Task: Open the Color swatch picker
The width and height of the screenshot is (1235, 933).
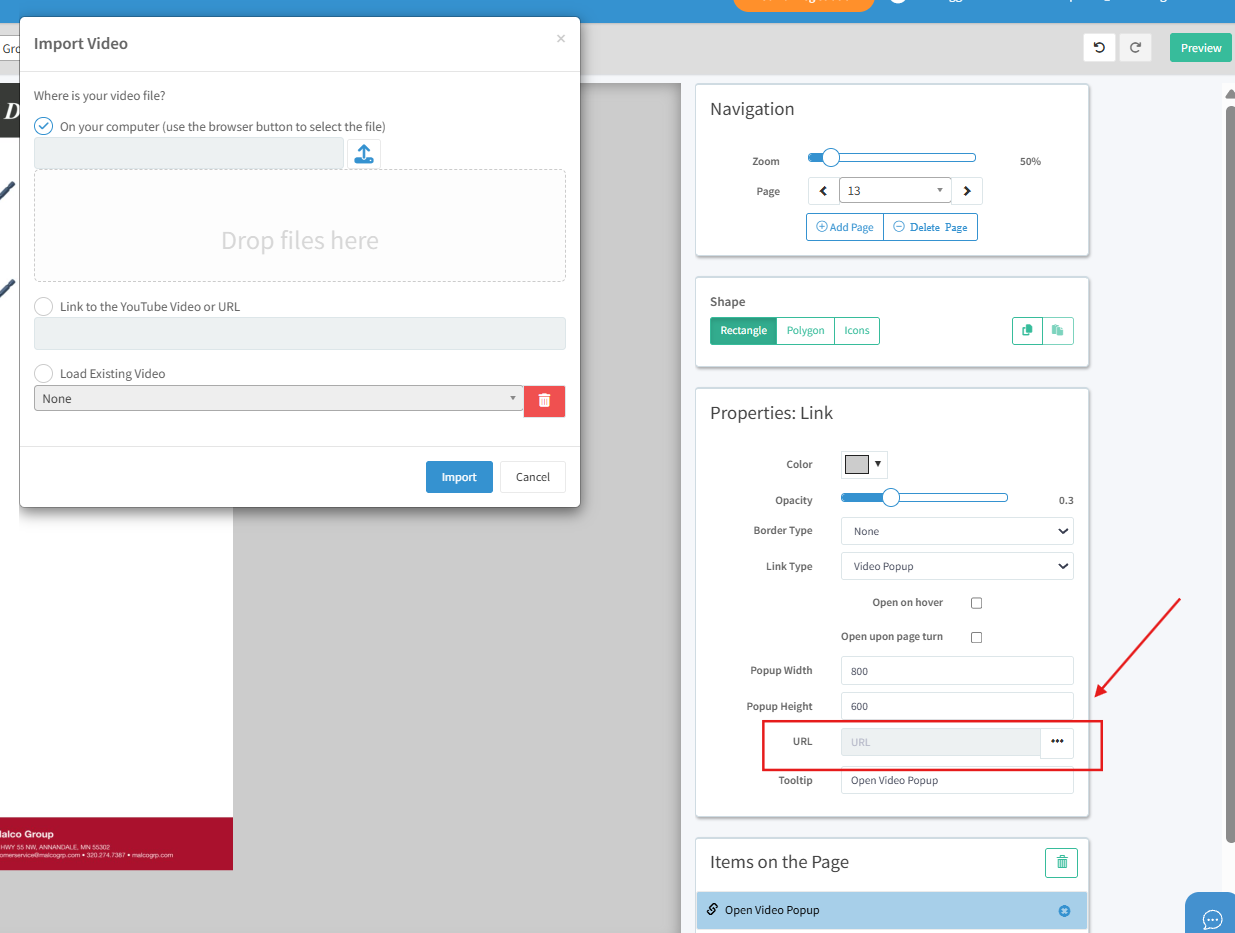Action: pos(864,464)
